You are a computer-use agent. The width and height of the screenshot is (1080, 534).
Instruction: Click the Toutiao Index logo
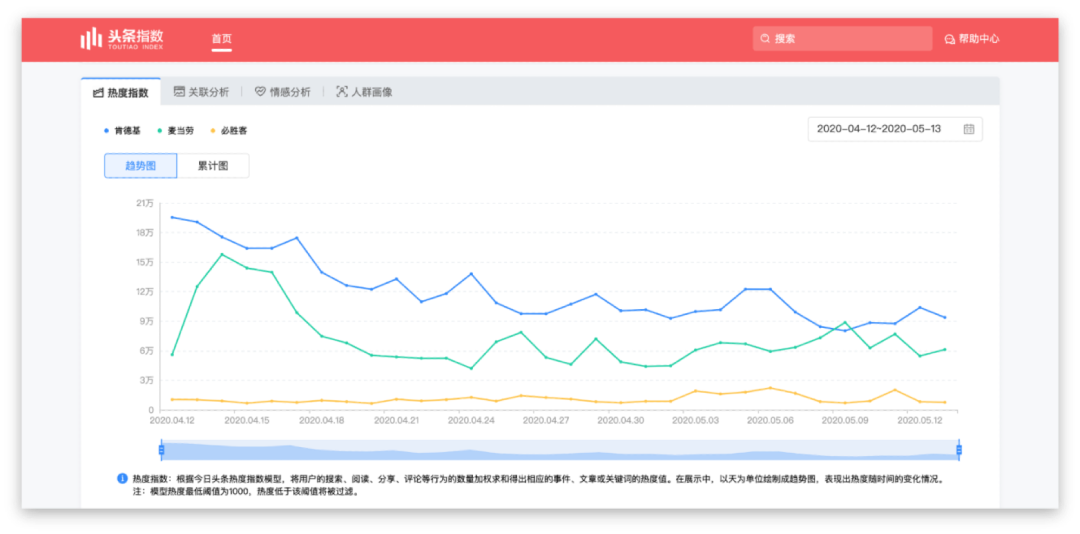point(121,39)
